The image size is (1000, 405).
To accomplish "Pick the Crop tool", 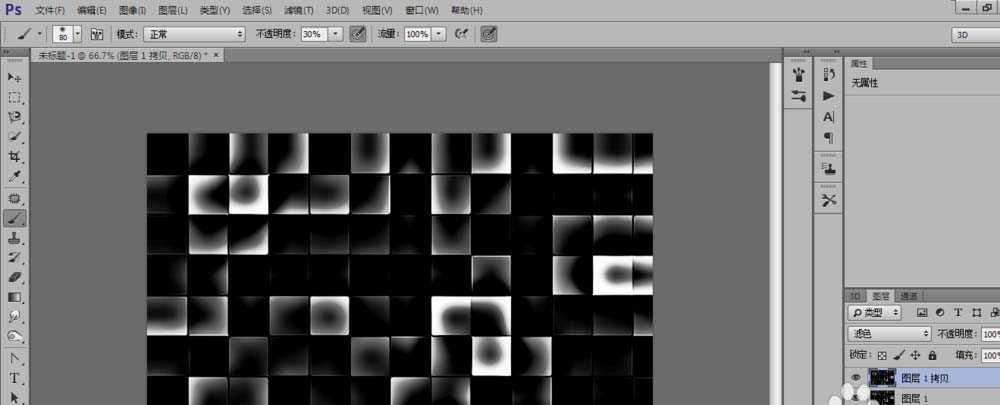I will click(x=15, y=157).
